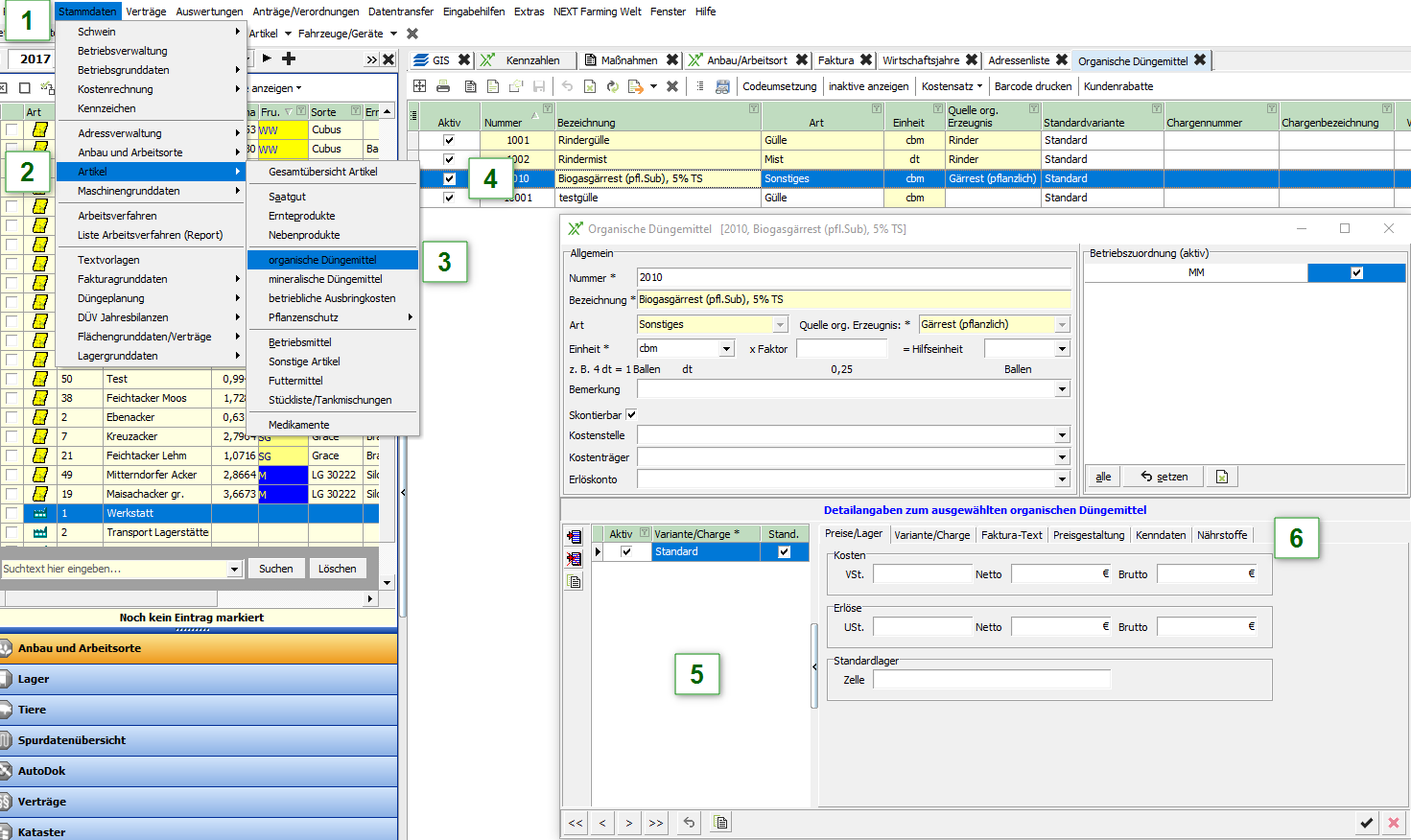Open the Einheit dropdown showing cbm
Image resolution: width=1411 pixels, height=840 pixels.
point(726,349)
